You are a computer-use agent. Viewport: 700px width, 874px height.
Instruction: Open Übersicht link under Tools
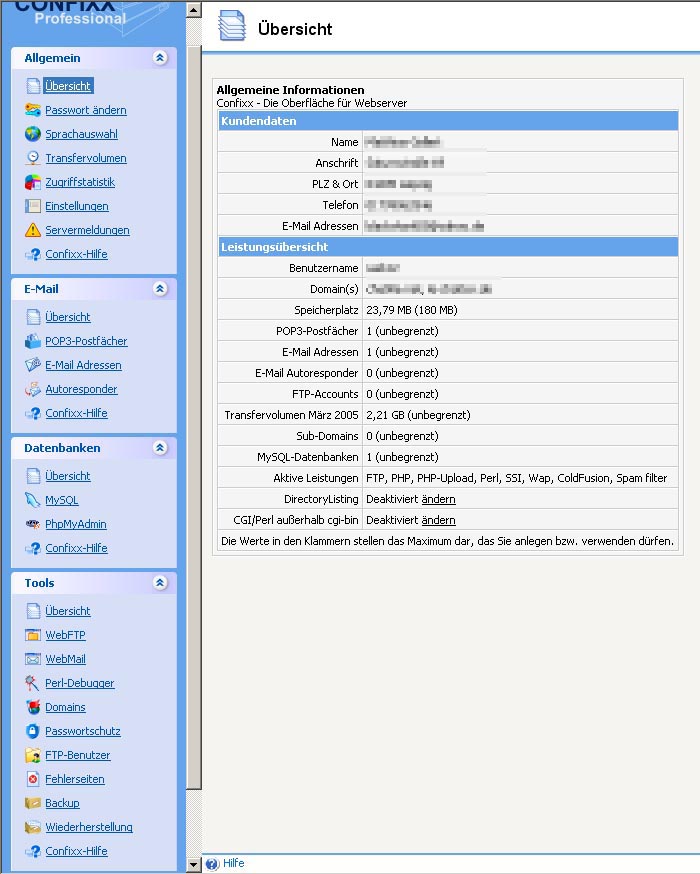[x=68, y=611]
